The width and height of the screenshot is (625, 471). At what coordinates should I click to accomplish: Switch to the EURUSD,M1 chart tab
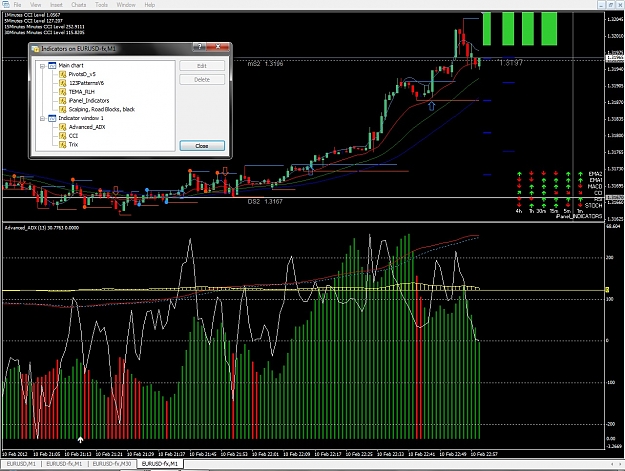[21, 464]
